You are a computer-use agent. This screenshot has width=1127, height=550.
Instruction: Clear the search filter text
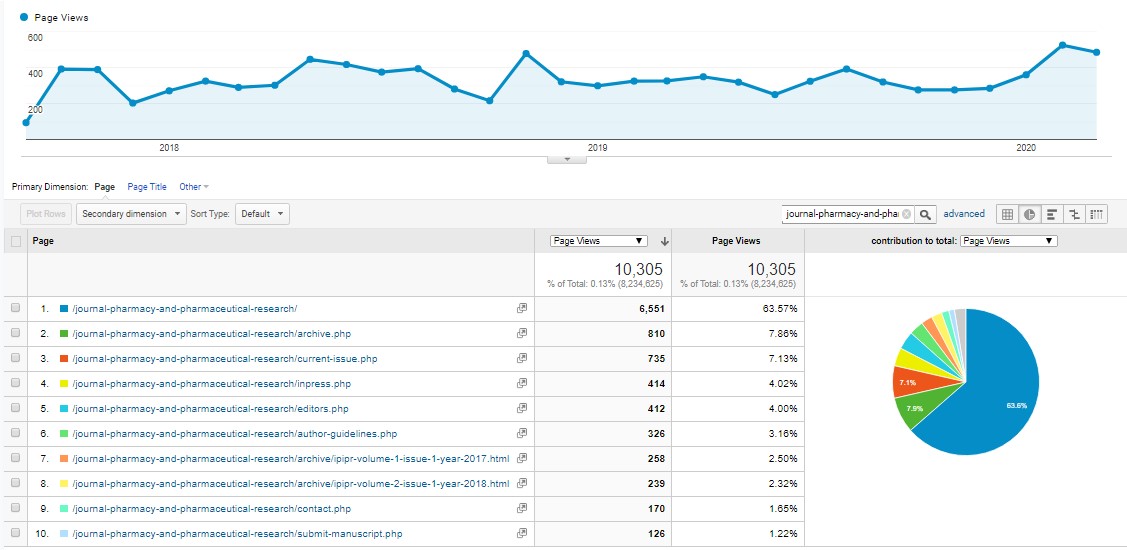click(x=906, y=214)
